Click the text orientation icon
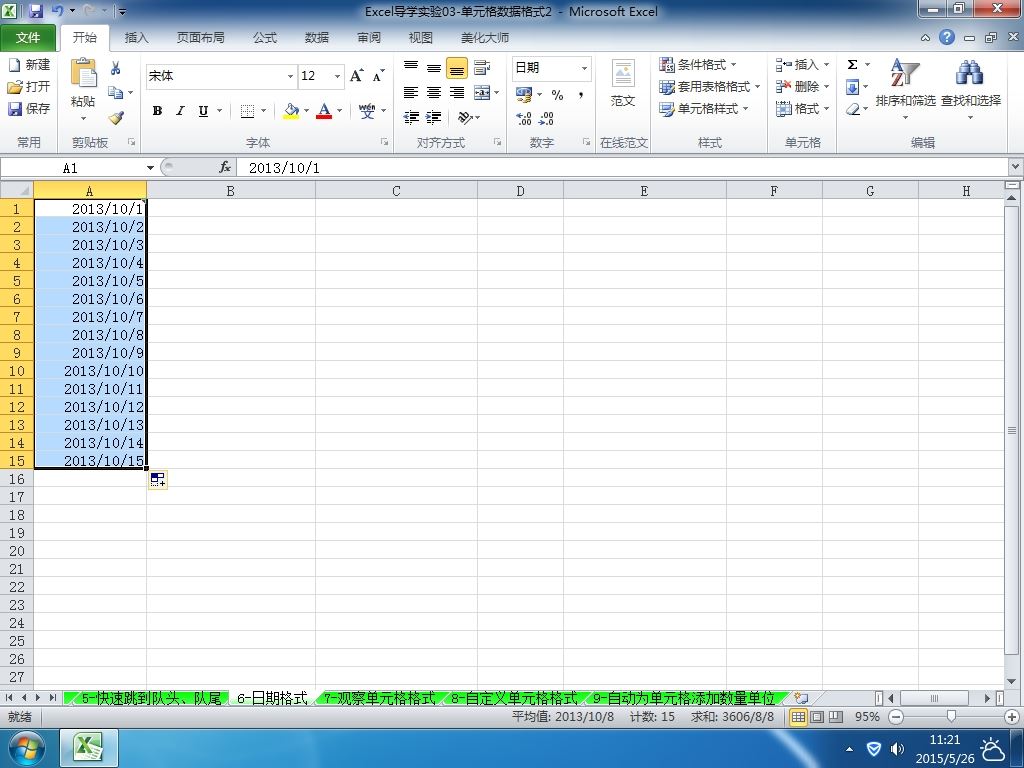Viewport: 1024px width, 768px height. (464, 118)
